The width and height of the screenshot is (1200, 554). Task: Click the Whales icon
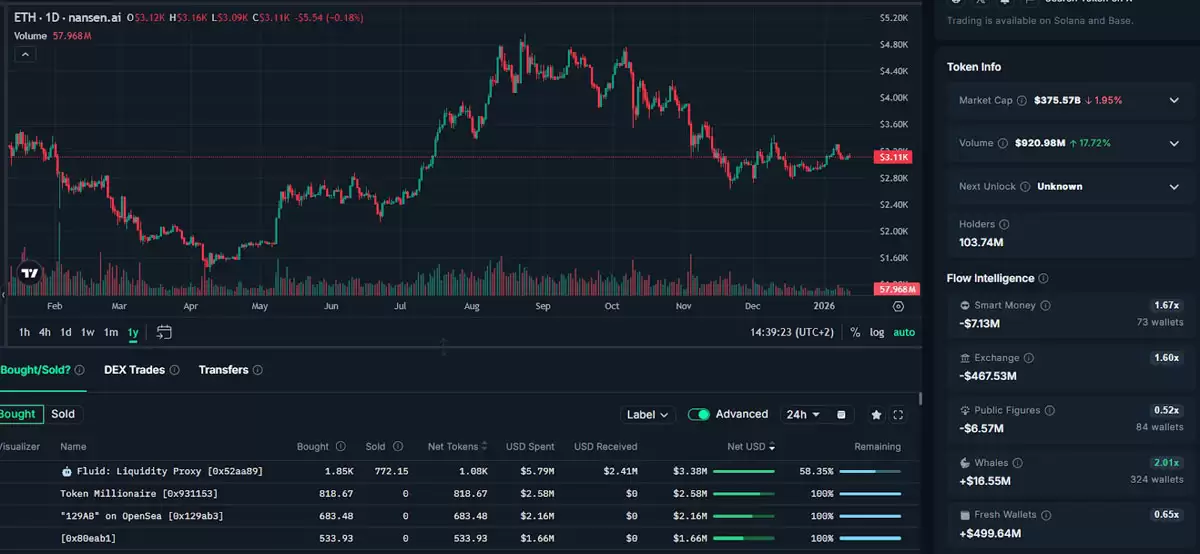(964, 463)
